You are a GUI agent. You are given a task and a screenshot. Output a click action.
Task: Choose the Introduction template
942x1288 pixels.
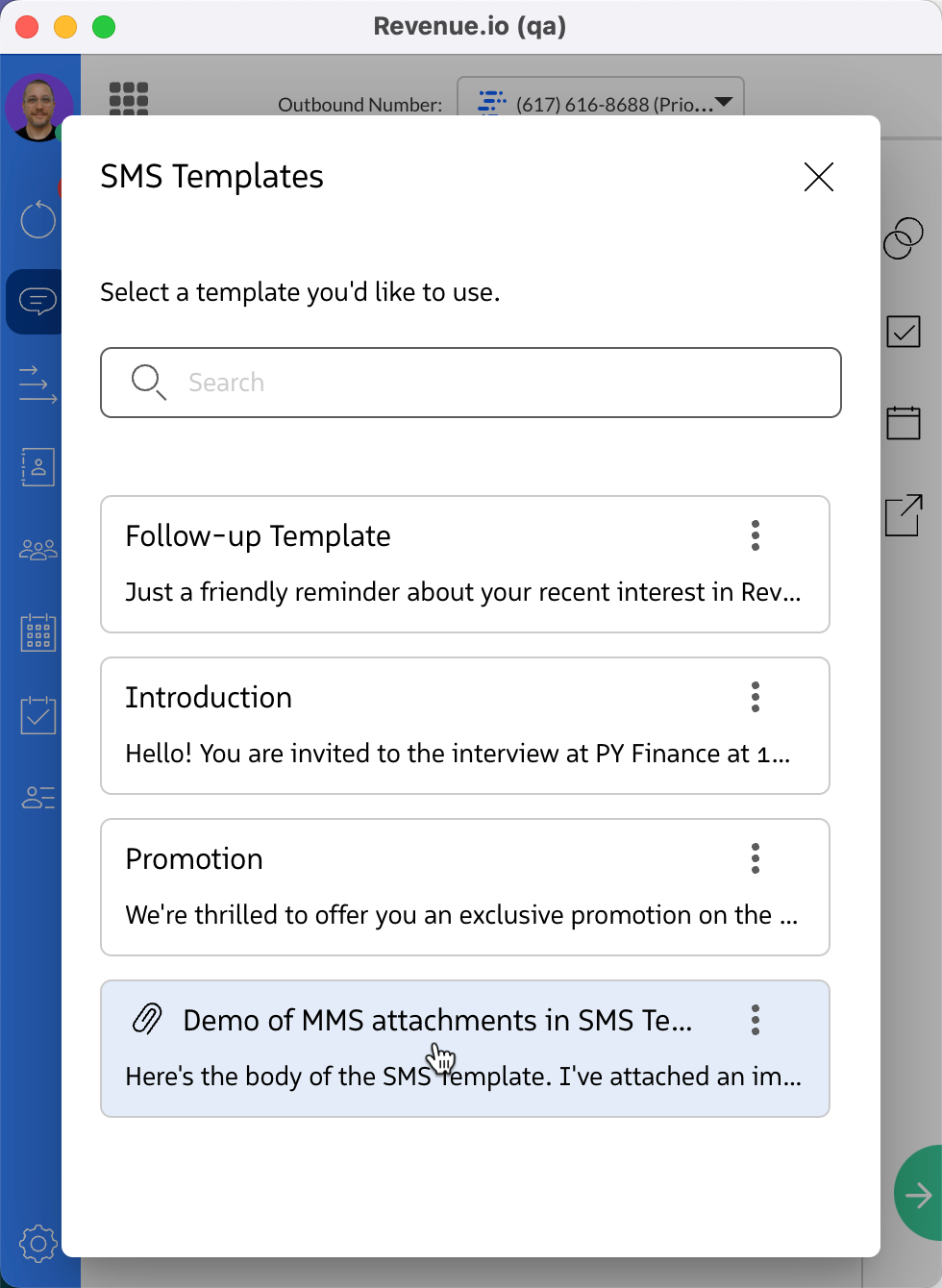tap(433, 726)
